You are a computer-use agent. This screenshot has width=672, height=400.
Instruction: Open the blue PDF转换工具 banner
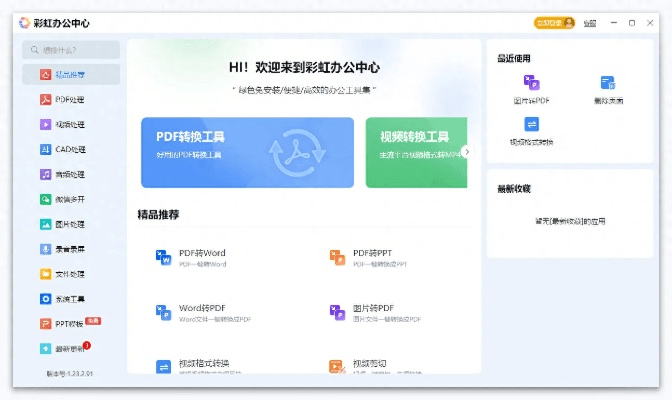click(x=247, y=153)
